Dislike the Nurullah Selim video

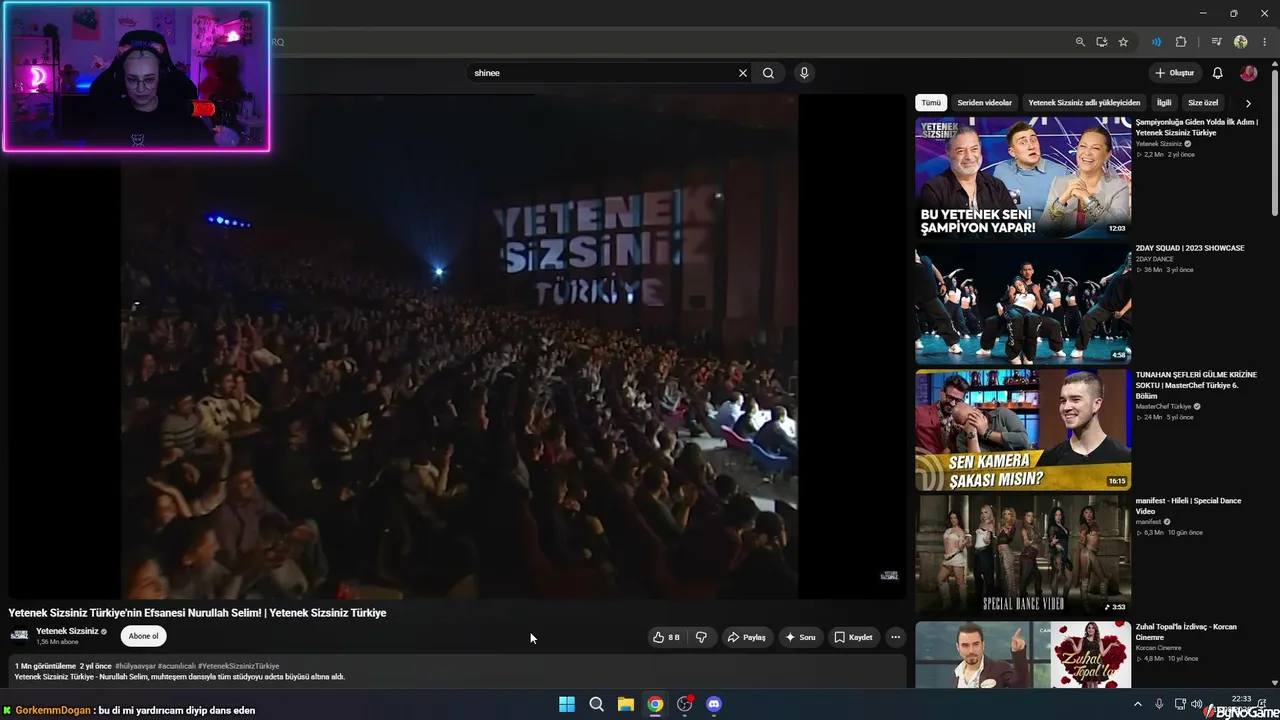point(701,637)
